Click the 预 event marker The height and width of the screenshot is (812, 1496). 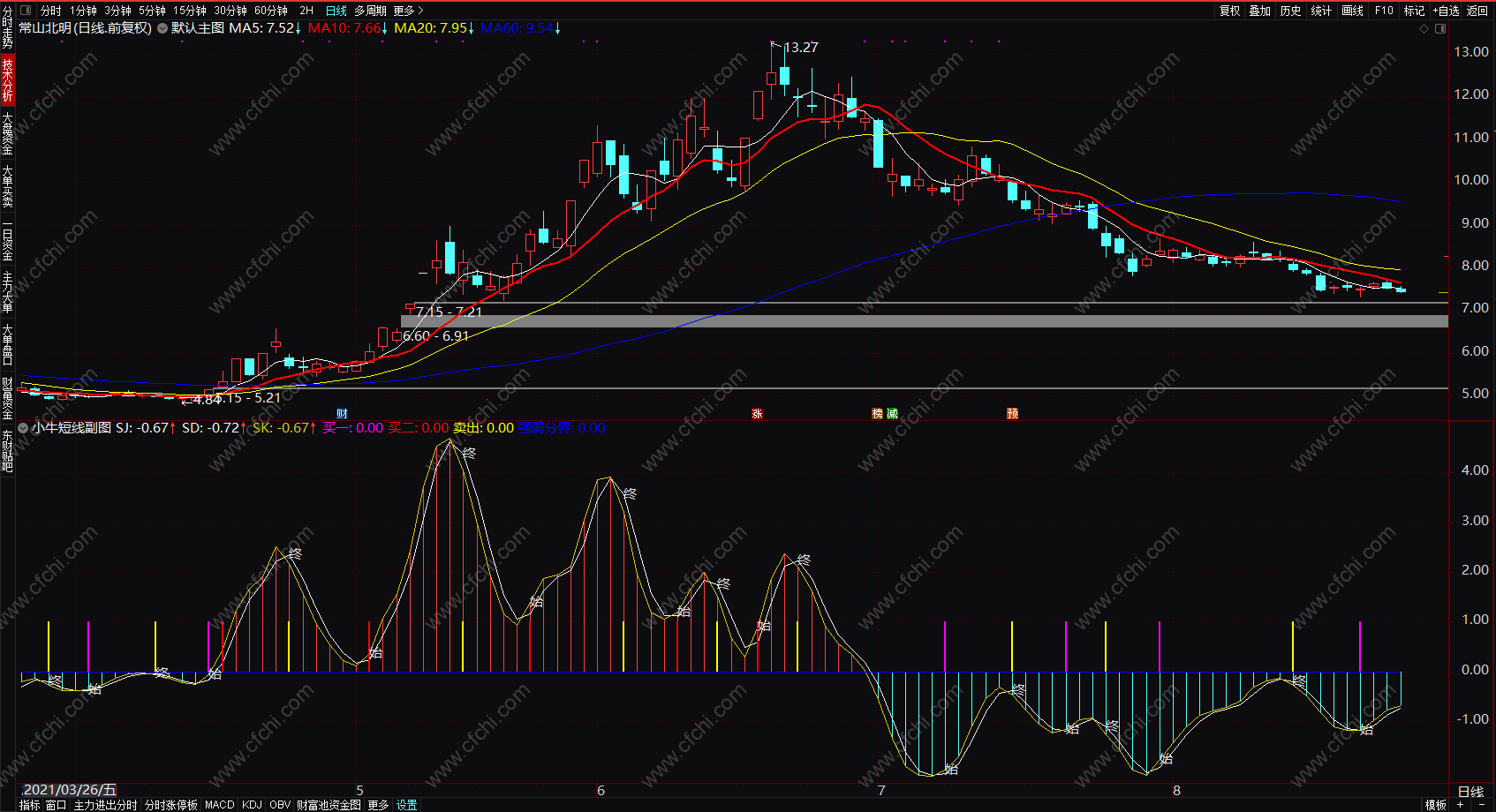(1012, 414)
